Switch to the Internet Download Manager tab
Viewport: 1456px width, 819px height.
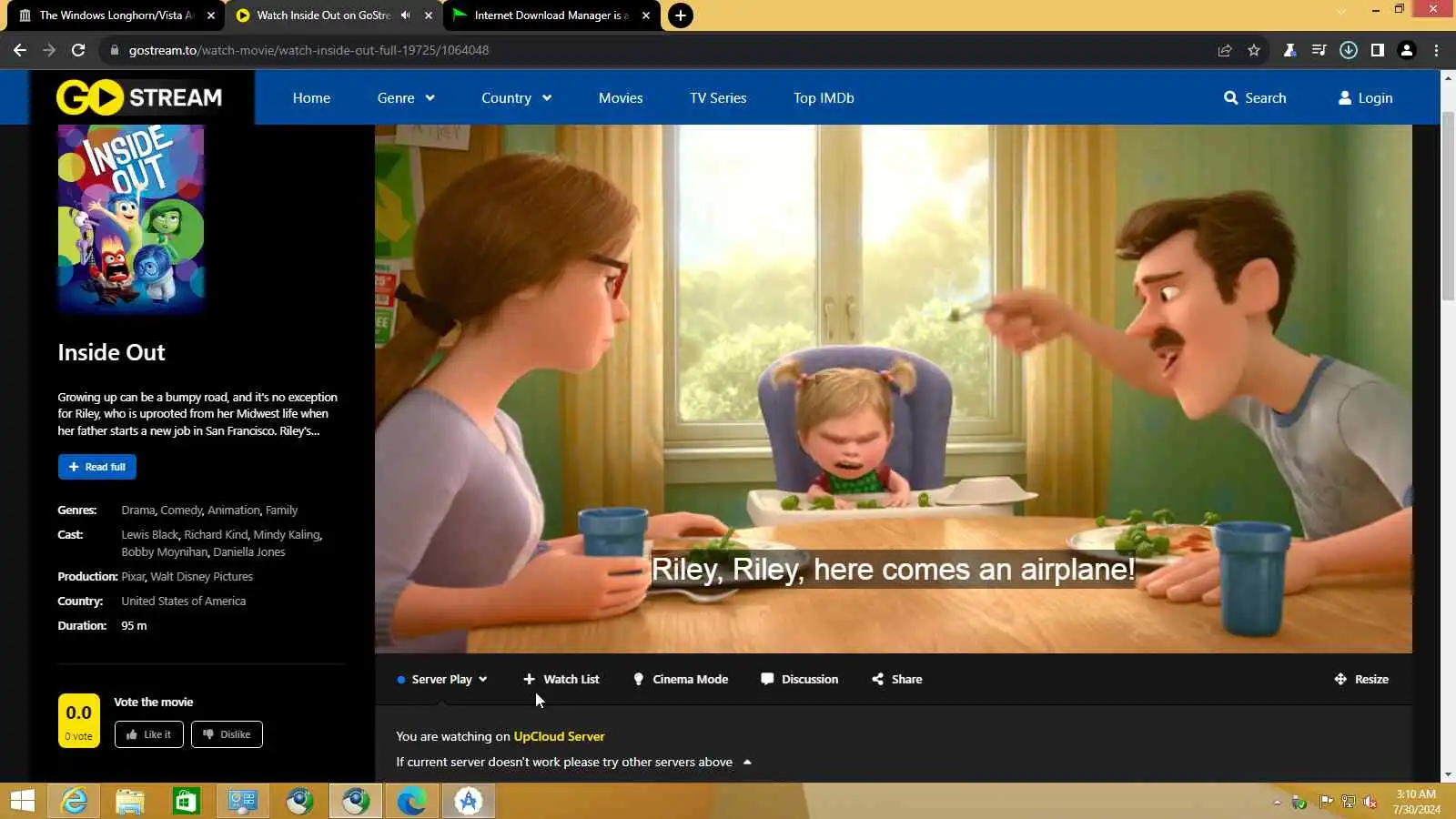pyautogui.click(x=551, y=15)
